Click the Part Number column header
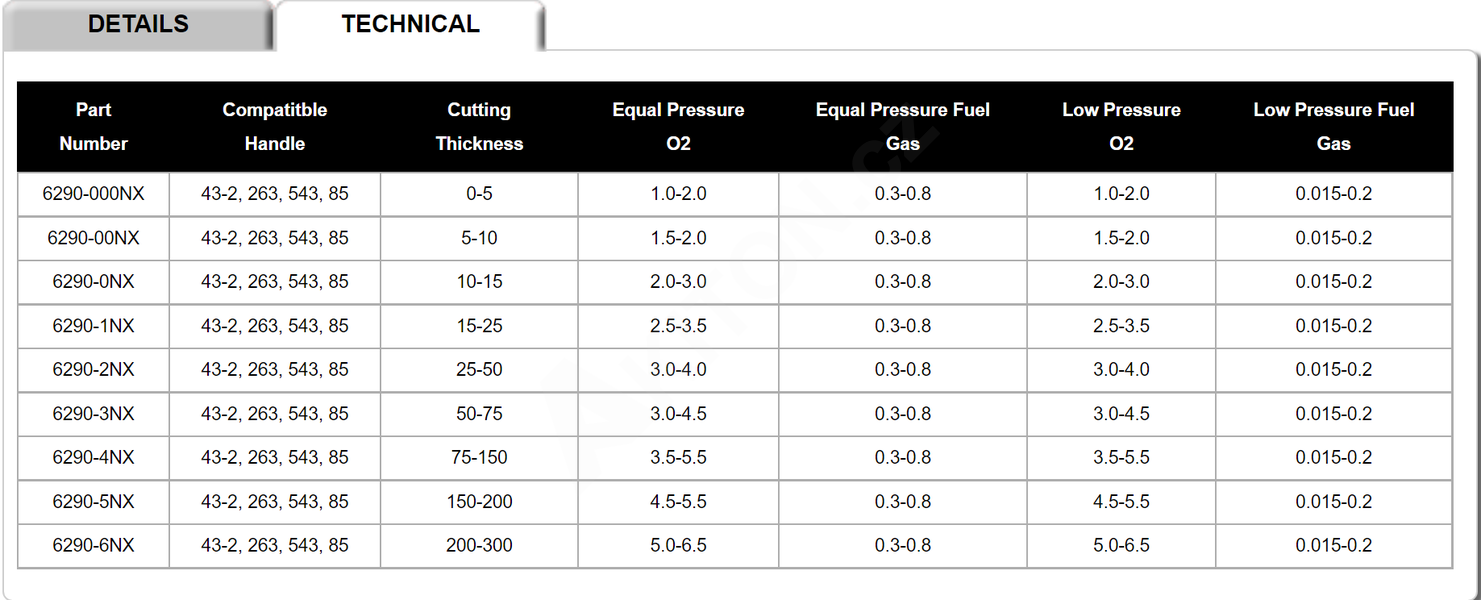The image size is (1481, 600). 93,127
